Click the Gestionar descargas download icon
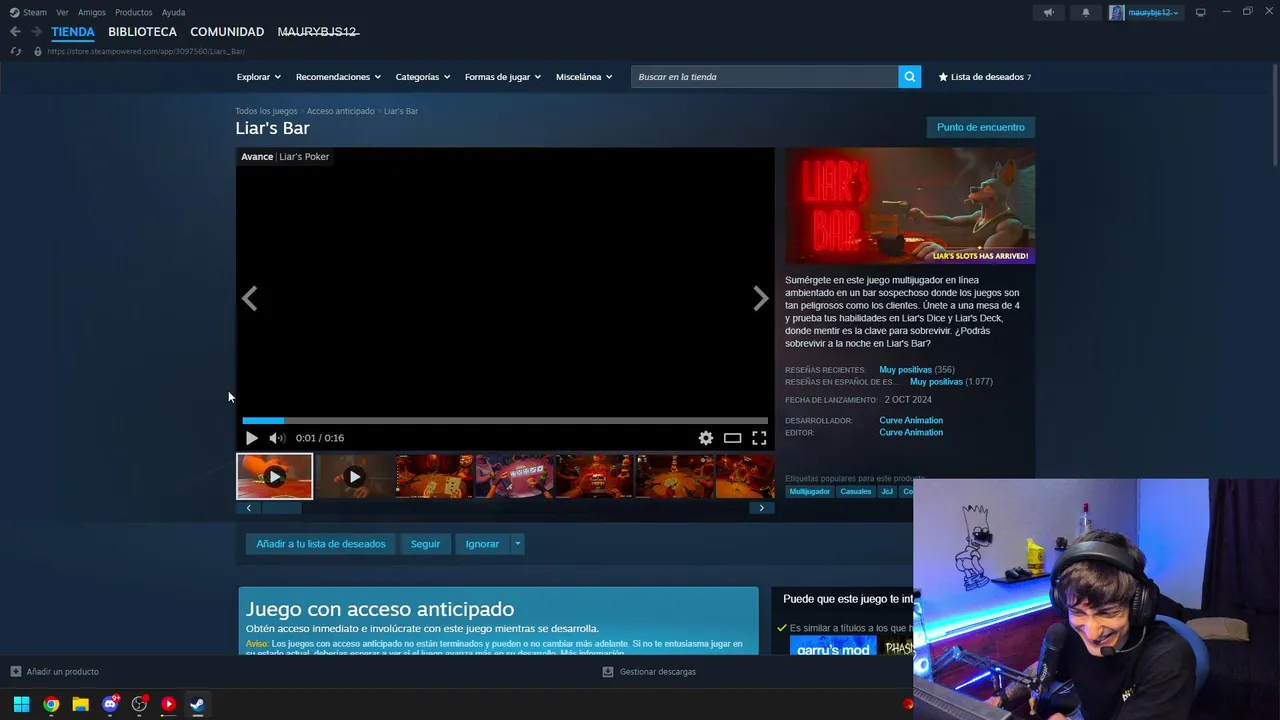The image size is (1280, 720). tap(607, 672)
